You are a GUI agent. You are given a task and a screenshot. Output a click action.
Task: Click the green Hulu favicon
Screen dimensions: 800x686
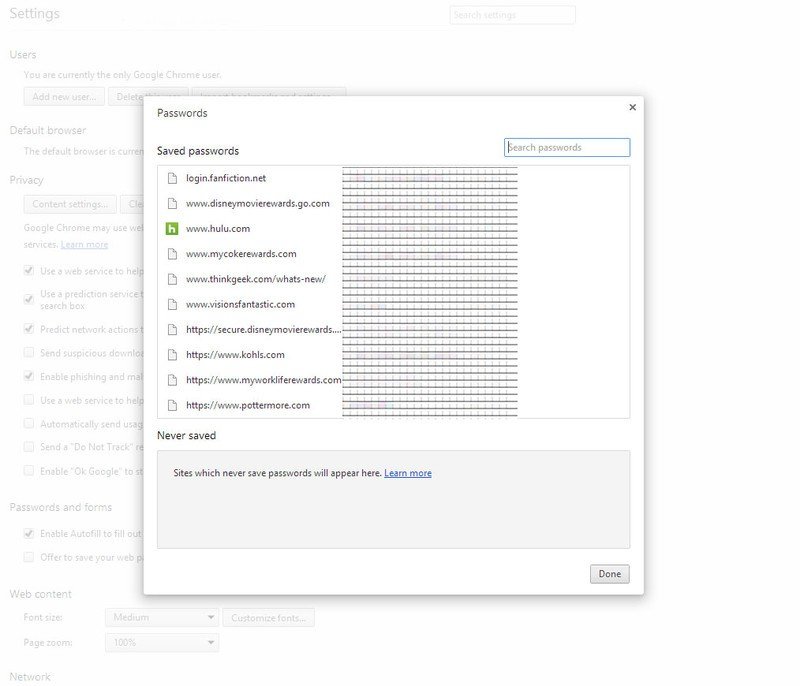pos(172,228)
